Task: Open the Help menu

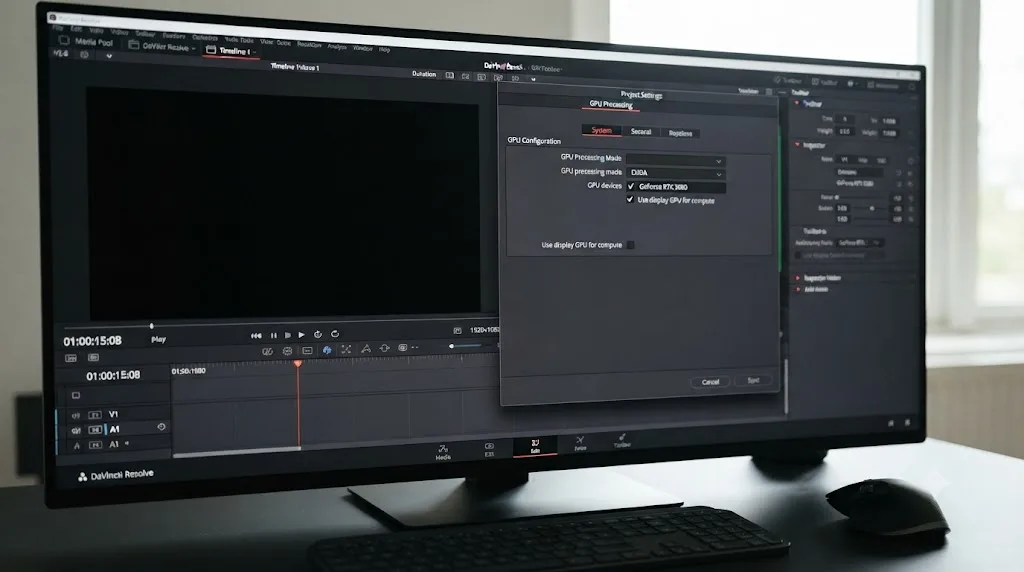Action: (385, 49)
